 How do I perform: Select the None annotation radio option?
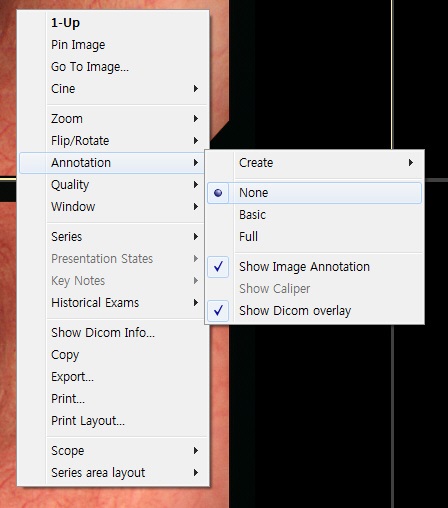pyautogui.click(x=314, y=193)
